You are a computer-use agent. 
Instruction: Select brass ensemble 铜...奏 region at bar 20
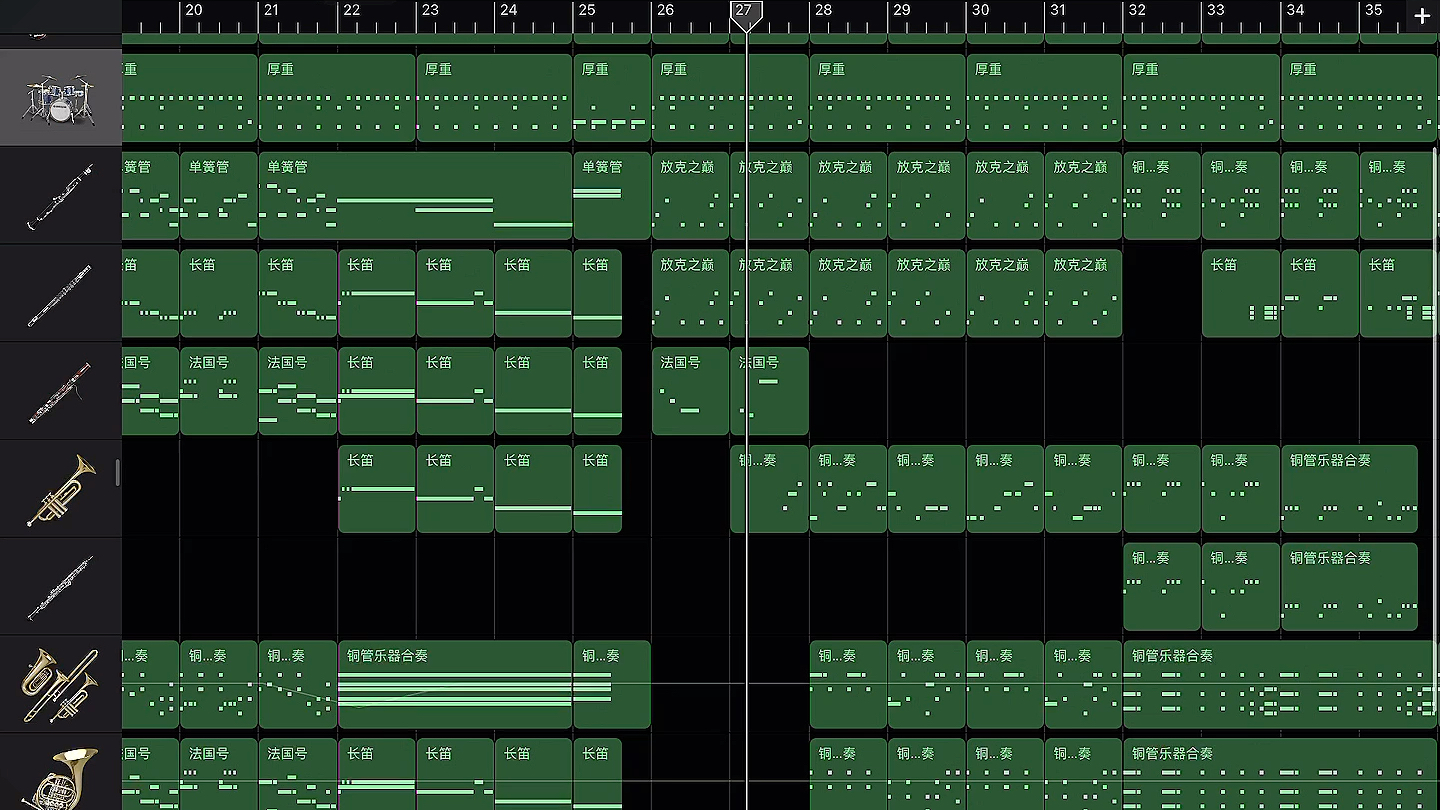coord(219,685)
